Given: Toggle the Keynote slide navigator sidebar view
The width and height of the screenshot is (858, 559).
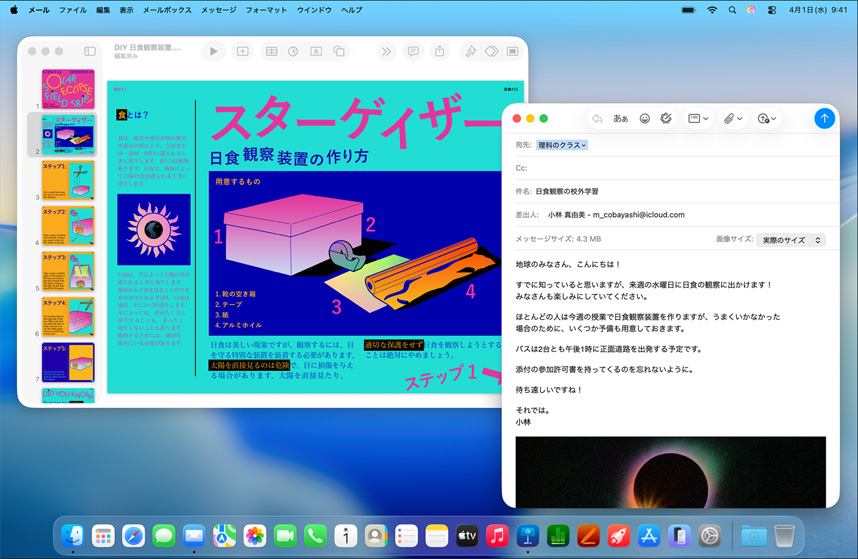Looking at the screenshot, I should coord(90,51).
